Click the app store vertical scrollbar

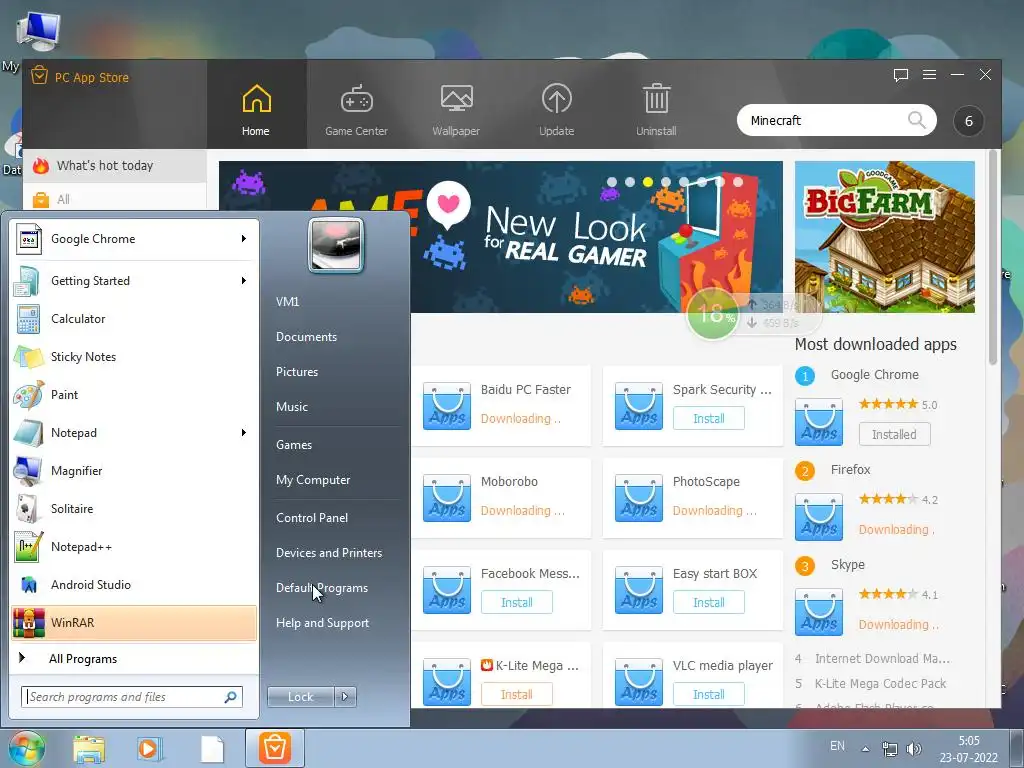(x=993, y=257)
